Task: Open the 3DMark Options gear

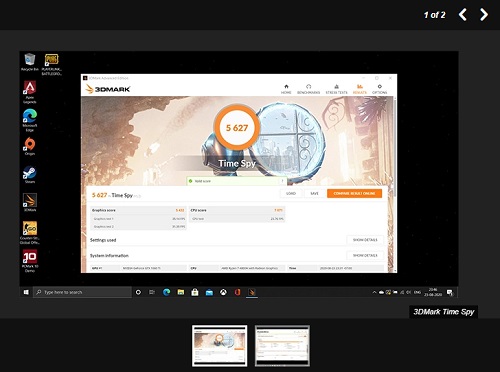Action: coord(379,89)
